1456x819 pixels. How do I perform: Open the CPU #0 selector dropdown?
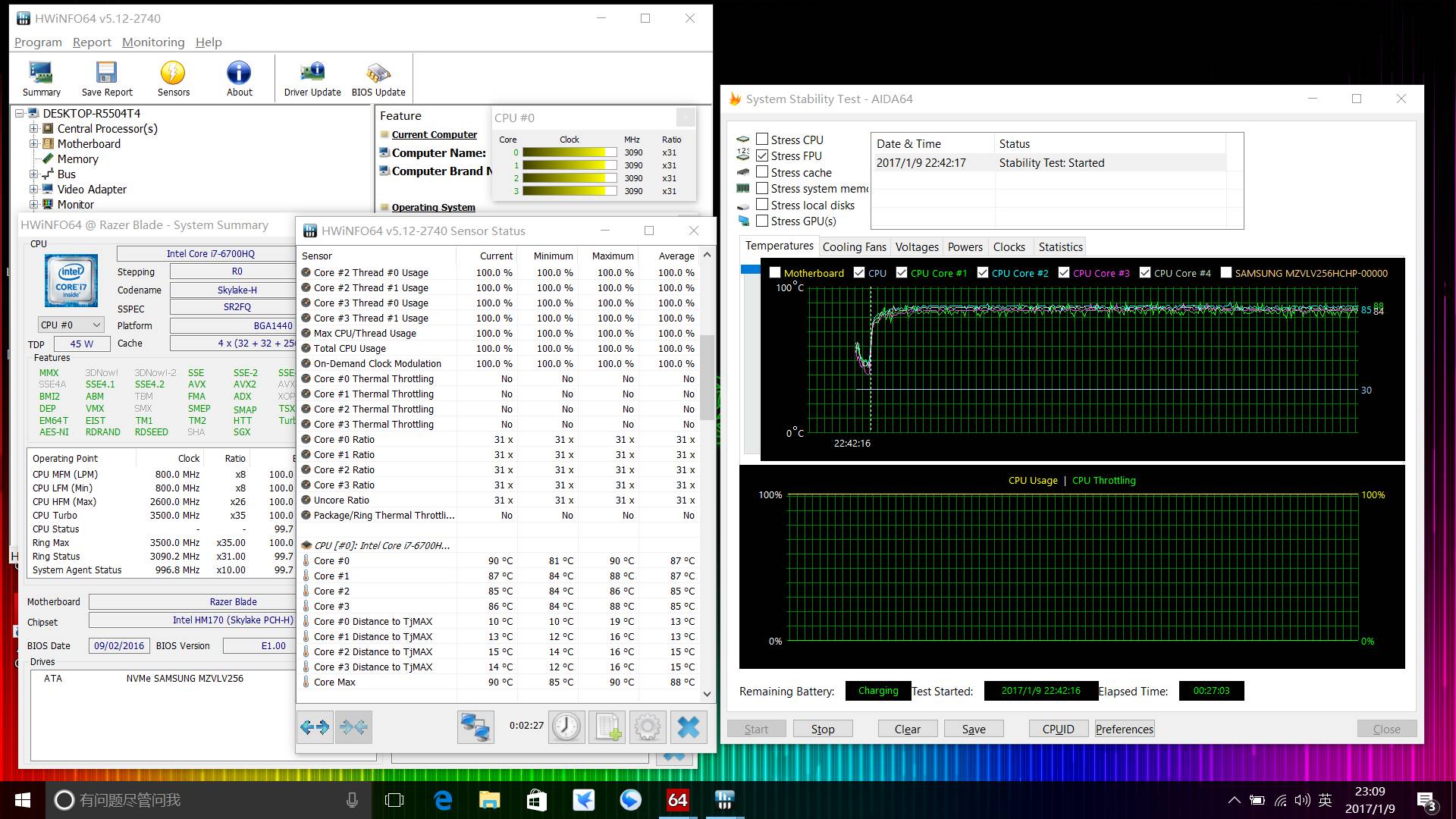pos(71,325)
